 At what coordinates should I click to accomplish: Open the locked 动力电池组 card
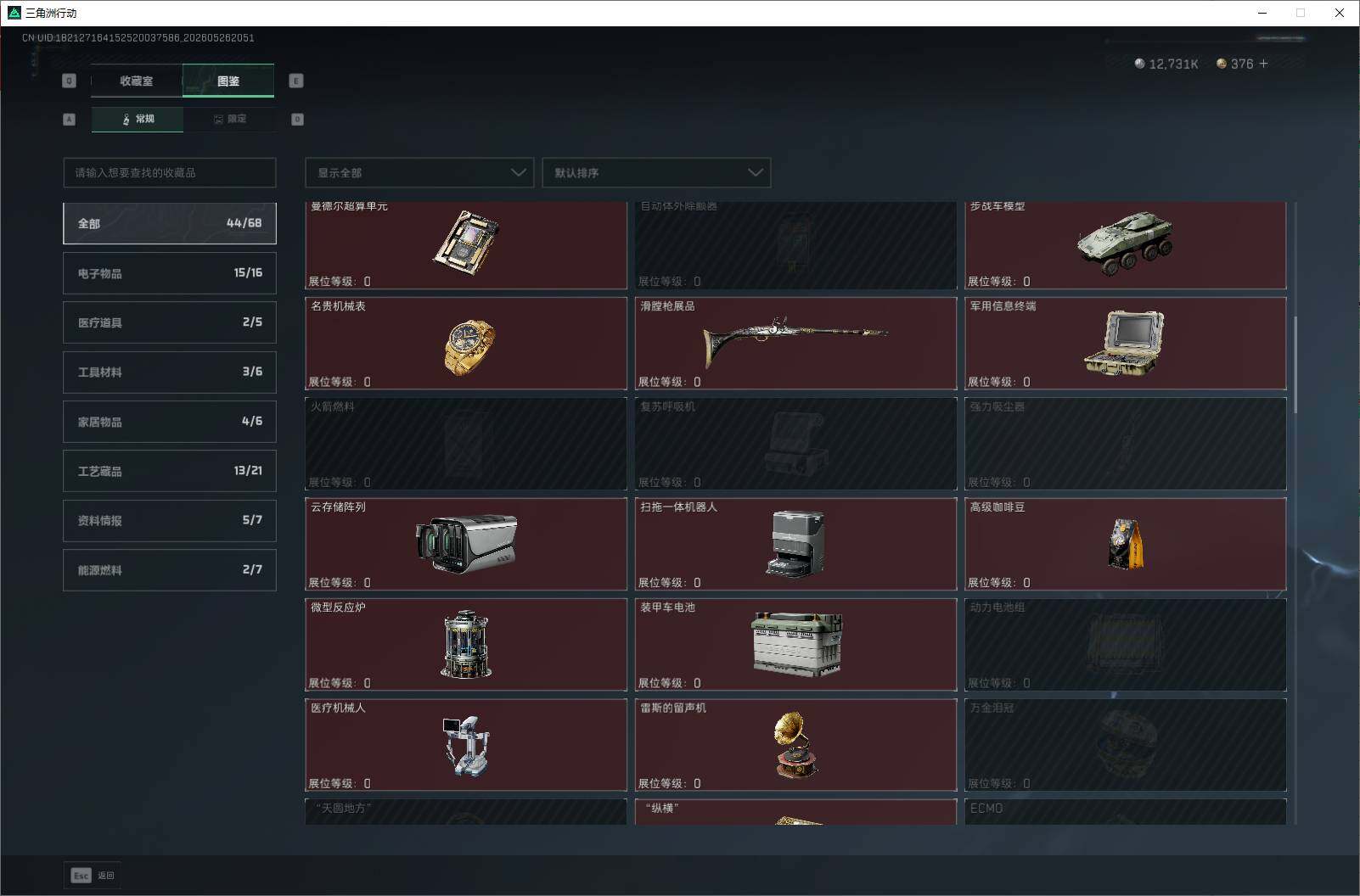1126,645
